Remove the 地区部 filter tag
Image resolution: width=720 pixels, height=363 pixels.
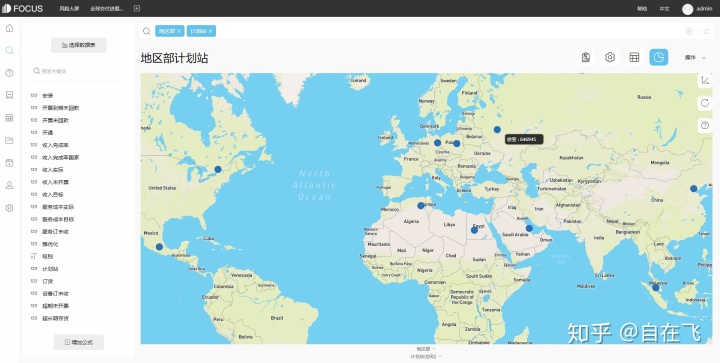coord(179,31)
